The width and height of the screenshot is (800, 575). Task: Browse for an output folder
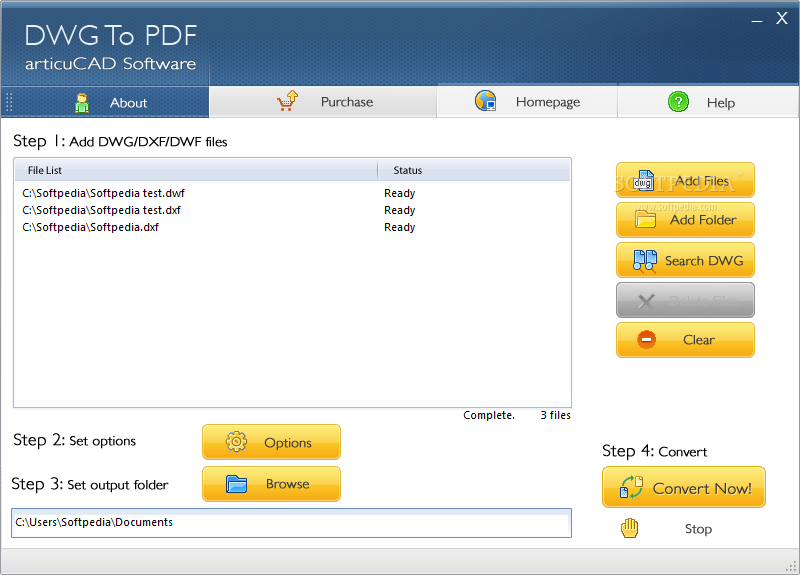(x=271, y=484)
